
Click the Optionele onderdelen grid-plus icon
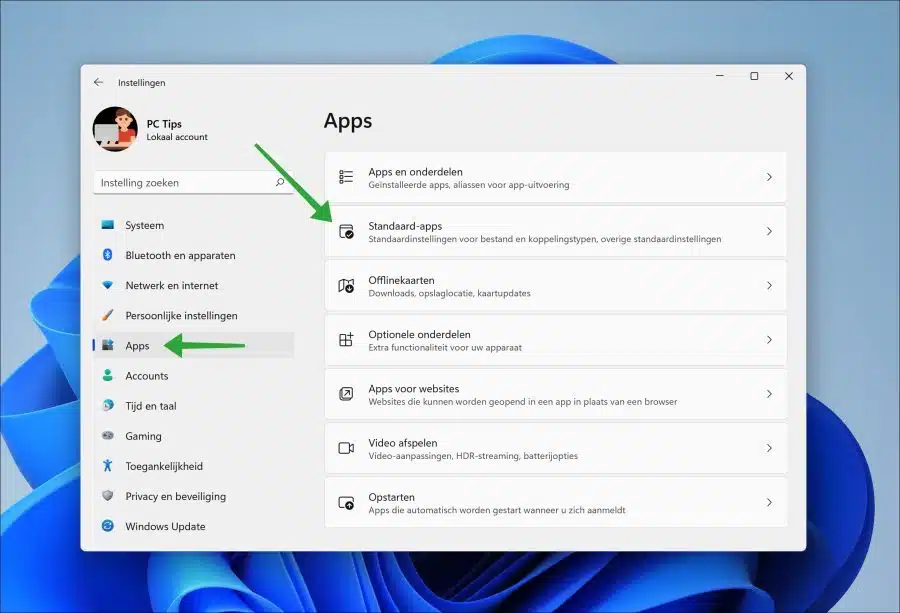[346, 339]
